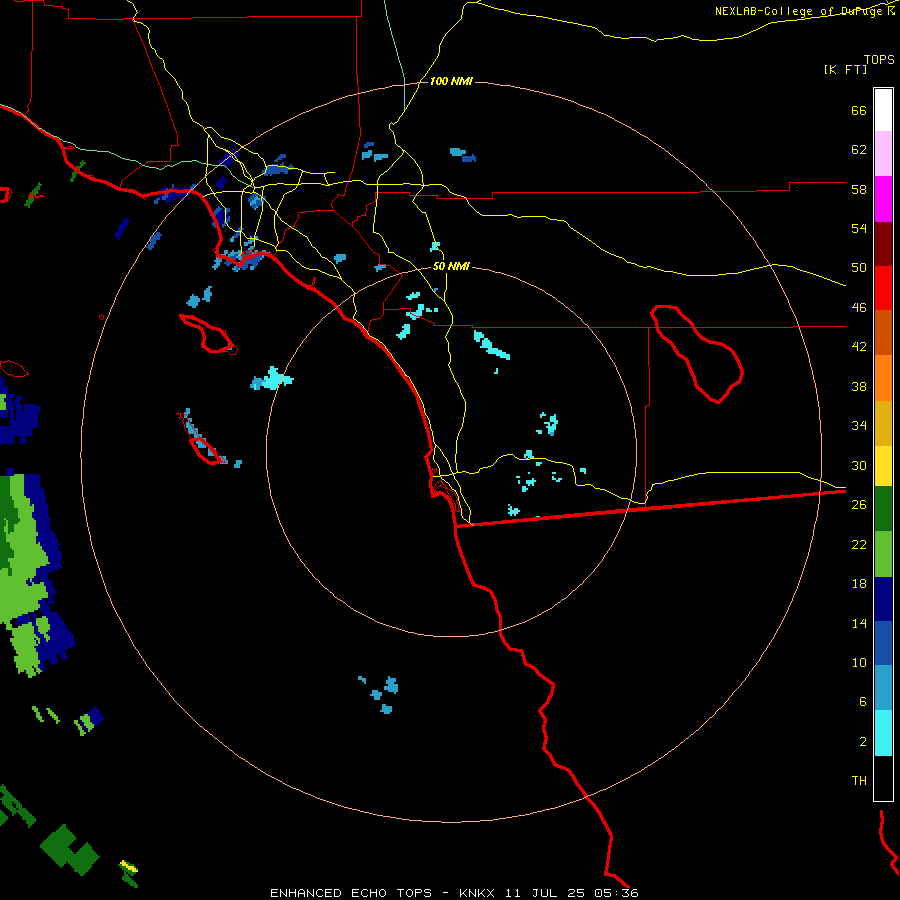Click the '14' scale value
This screenshot has width=900, height=900.
(859, 623)
